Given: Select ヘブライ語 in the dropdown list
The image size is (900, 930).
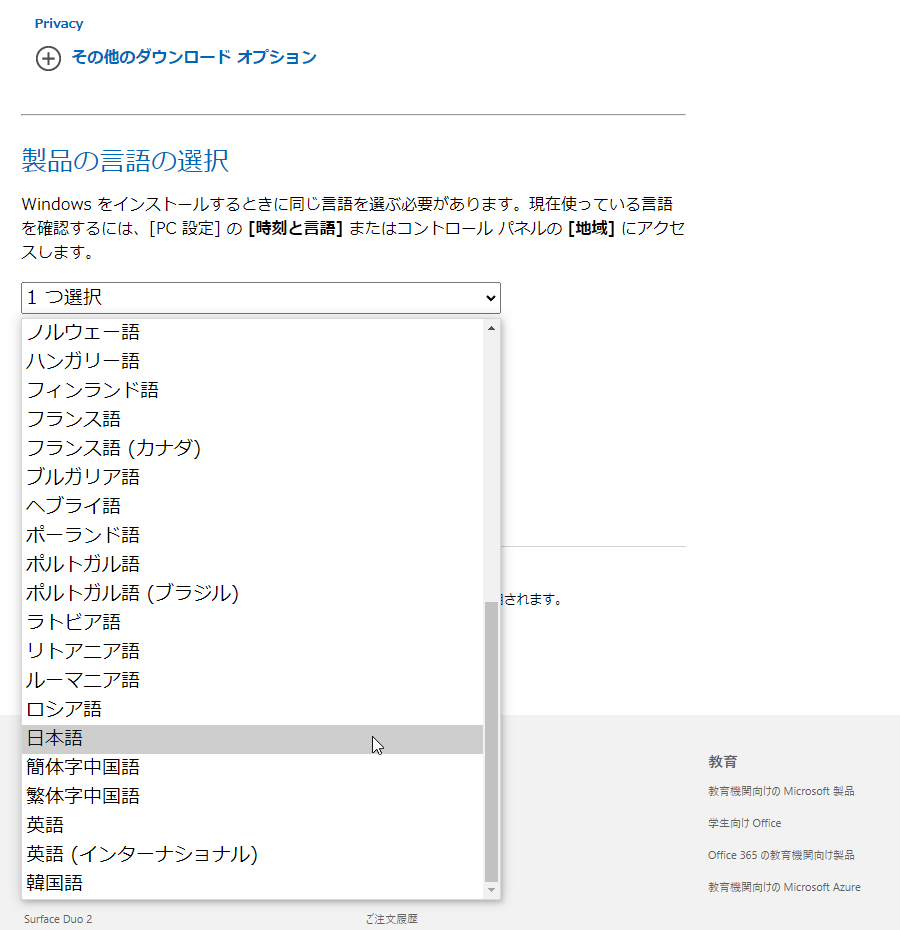Looking at the screenshot, I should coord(252,507).
